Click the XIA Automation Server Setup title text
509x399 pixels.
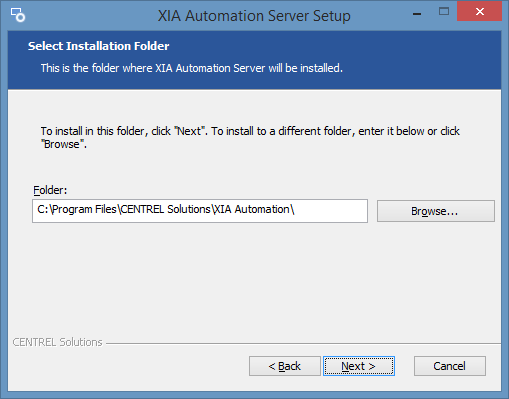pyautogui.click(x=254, y=16)
